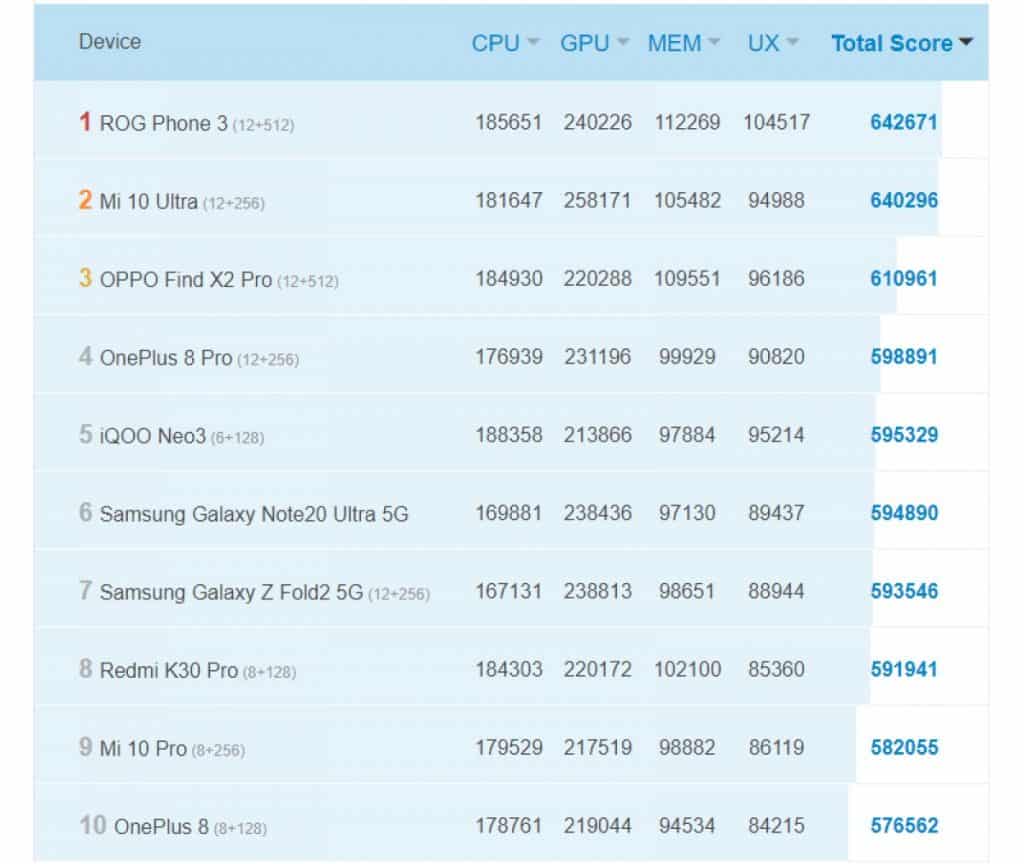The height and width of the screenshot is (864, 1024).
Task: Click ROG Phone 3 GPU score 240226
Action: click(x=598, y=122)
